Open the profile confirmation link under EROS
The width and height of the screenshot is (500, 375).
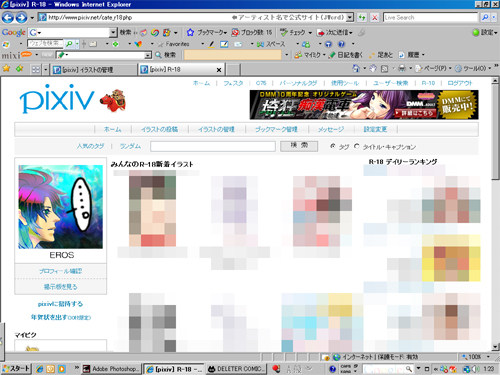pyautogui.click(x=60, y=271)
